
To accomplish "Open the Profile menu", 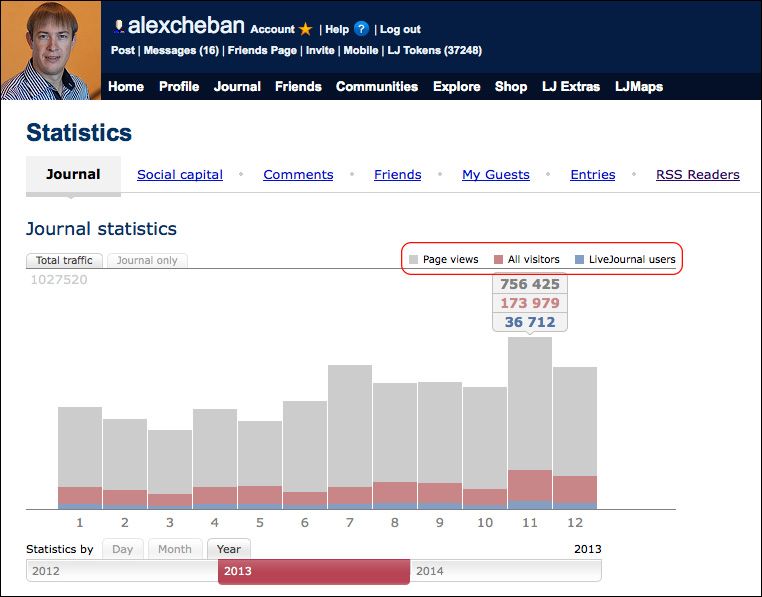I will [x=179, y=87].
